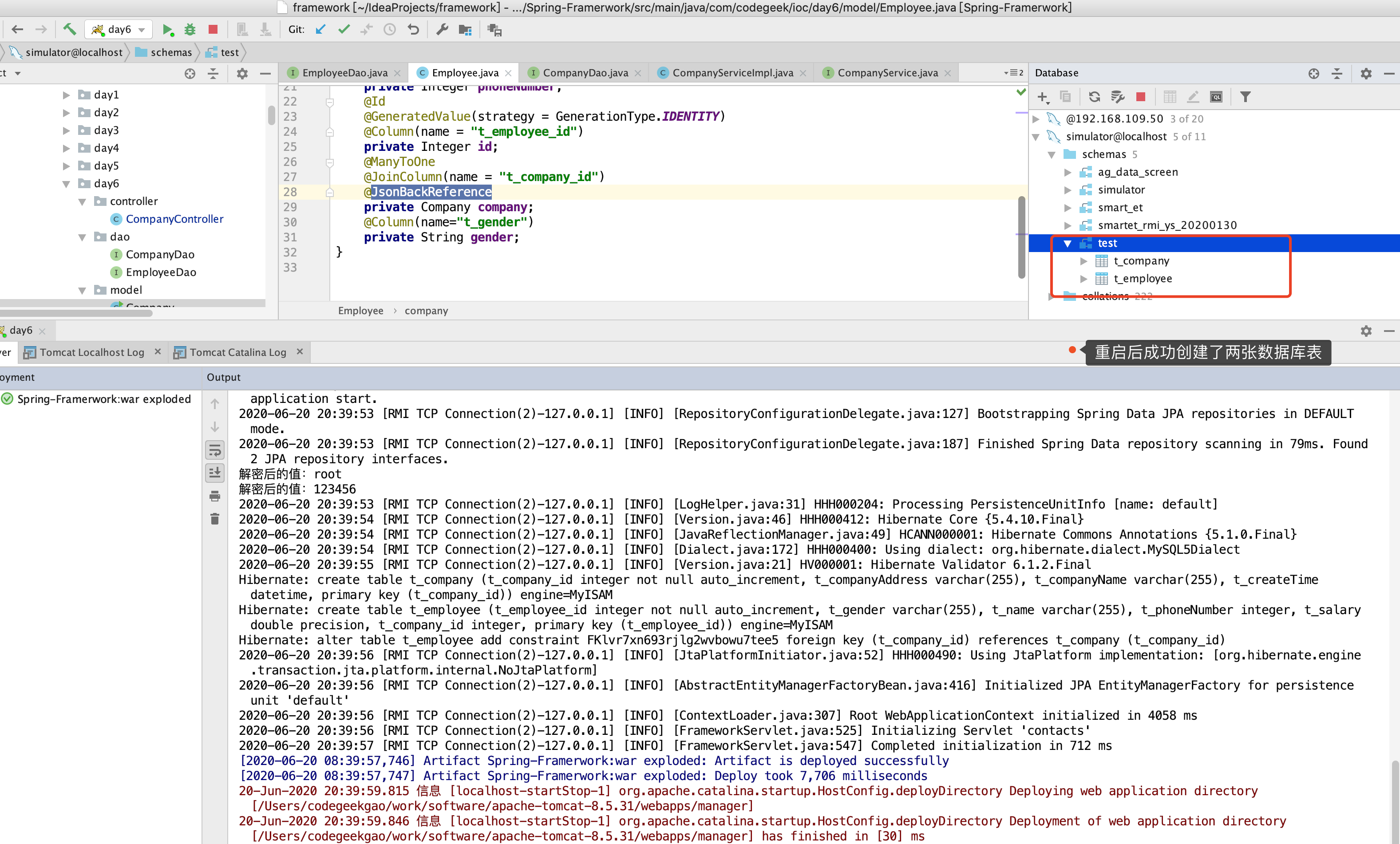Click Git update project arrow icon
The image size is (1400, 844).
coord(320,30)
